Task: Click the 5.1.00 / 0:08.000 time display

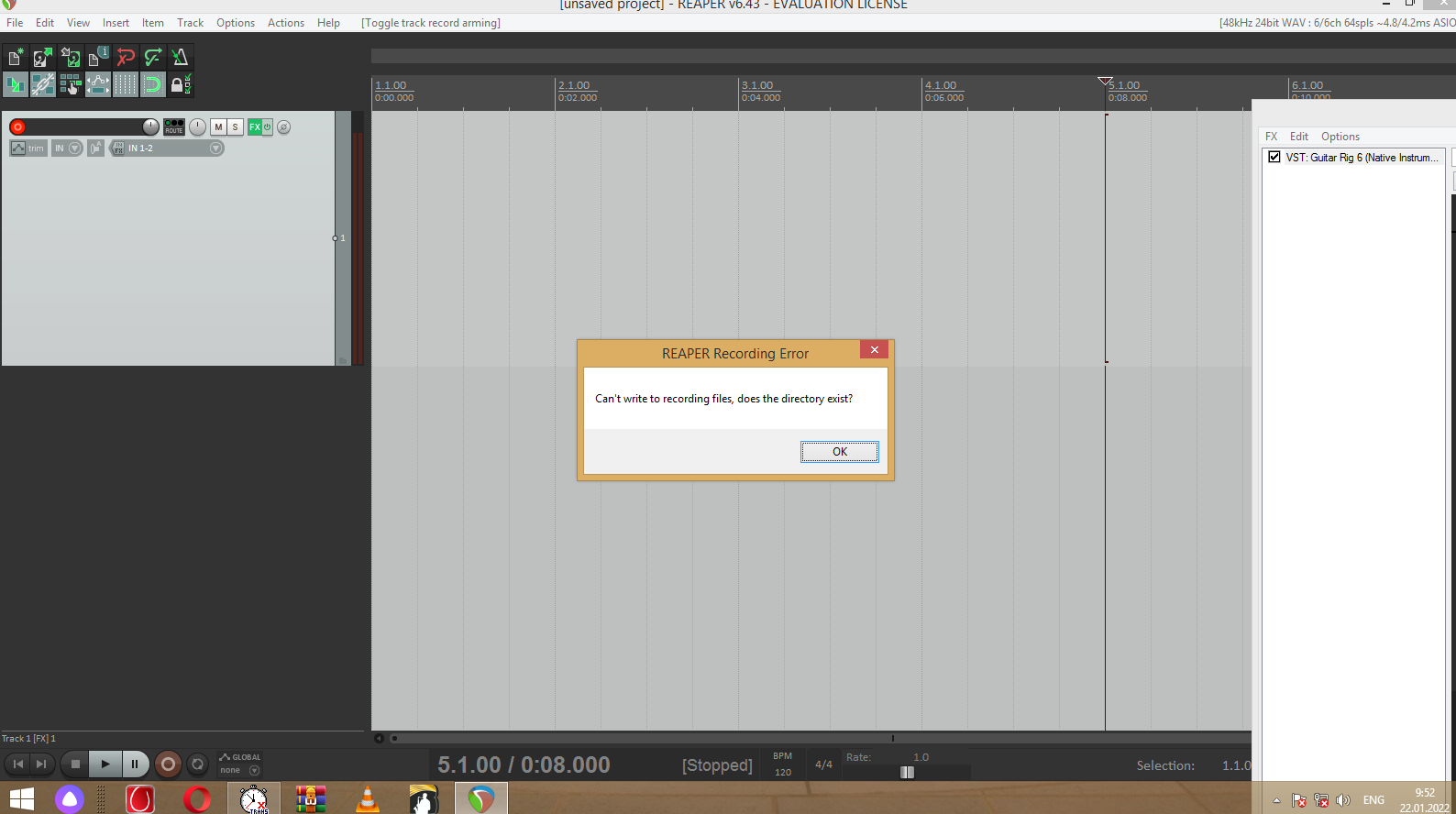Action: [524, 764]
